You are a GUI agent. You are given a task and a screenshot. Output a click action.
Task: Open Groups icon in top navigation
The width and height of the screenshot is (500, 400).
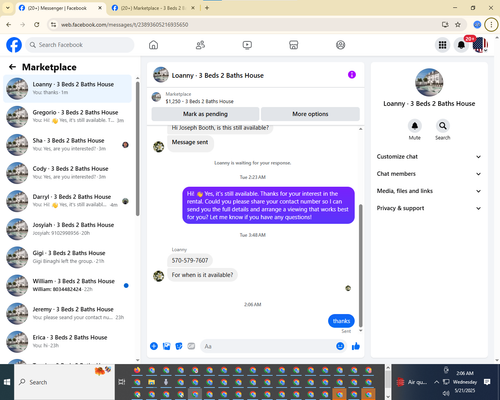click(x=340, y=45)
